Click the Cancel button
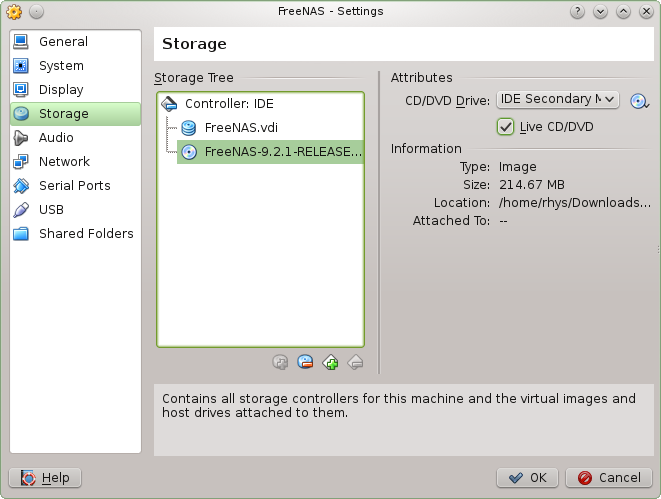The width and height of the screenshot is (661, 499). 609,478
